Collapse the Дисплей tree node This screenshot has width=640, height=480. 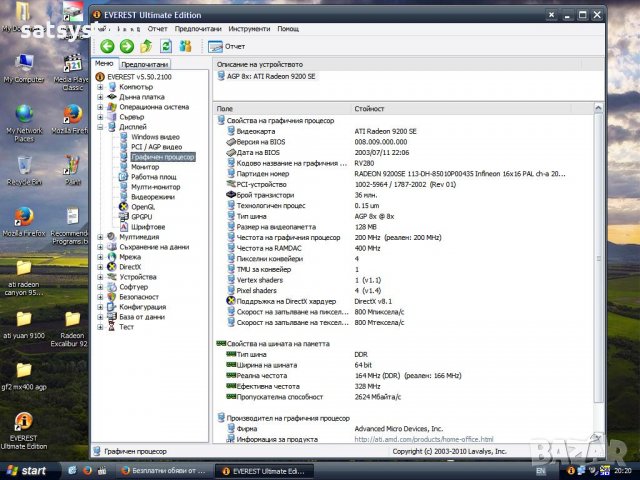click(100, 127)
